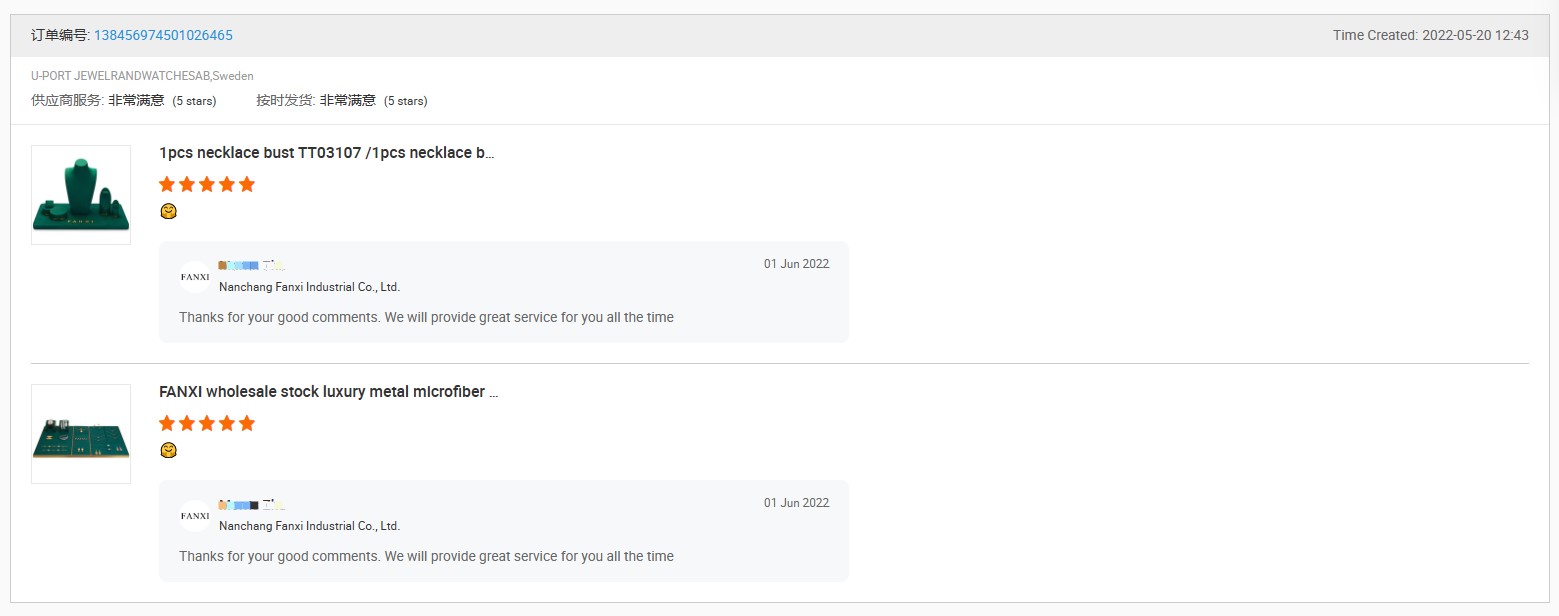Open the 'FANXI wholesale stock luxury metal' title
This screenshot has width=1559, height=616.
328,392
